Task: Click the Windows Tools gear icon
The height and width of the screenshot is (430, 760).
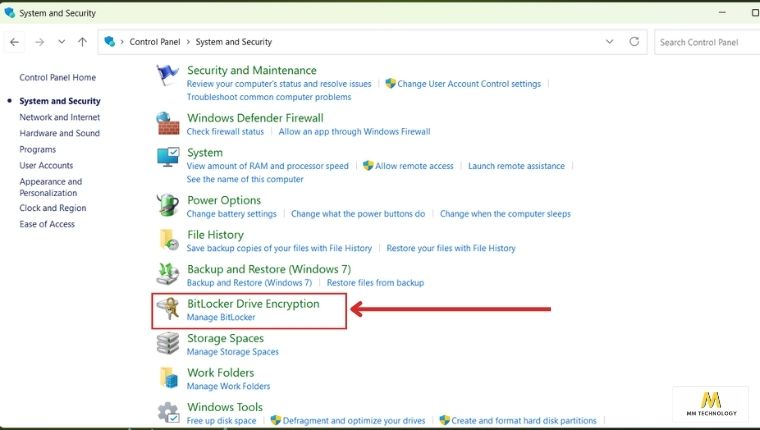Action: click(168, 413)
